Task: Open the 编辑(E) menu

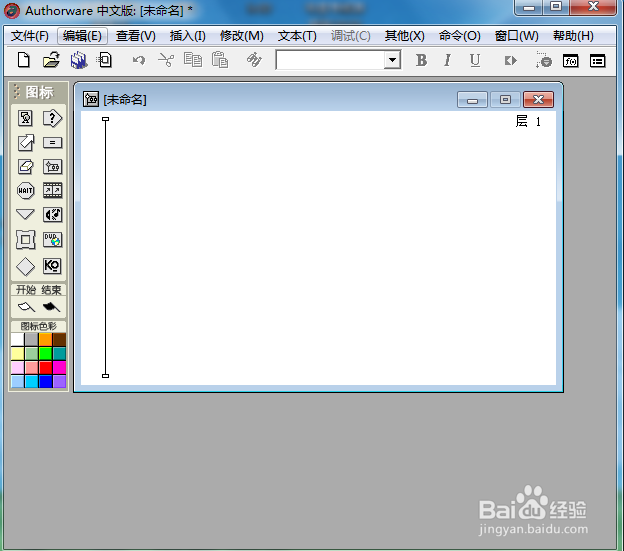Action: click(x=82, y=36)
